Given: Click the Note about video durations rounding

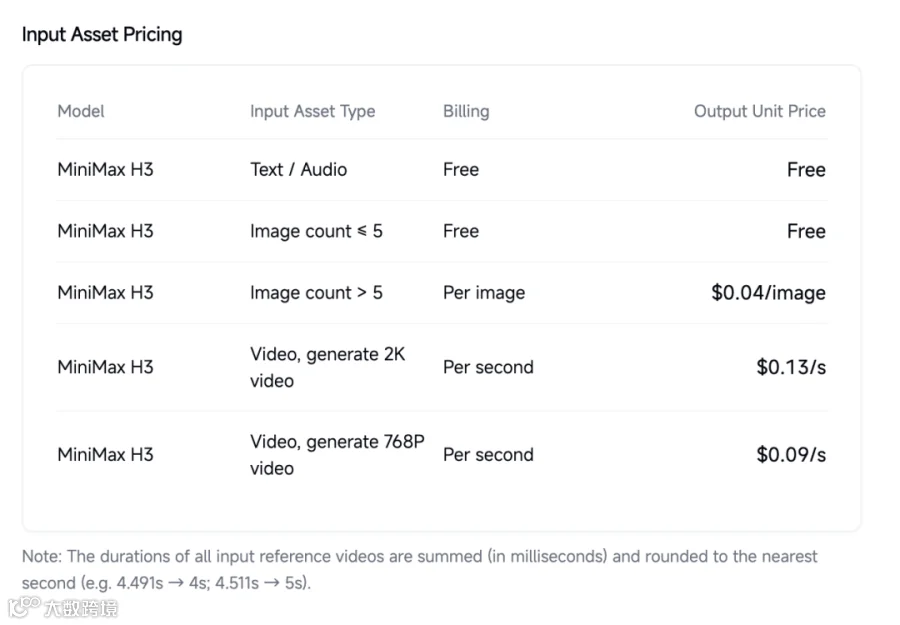Looking at the screenshot, I should [420, 569].
